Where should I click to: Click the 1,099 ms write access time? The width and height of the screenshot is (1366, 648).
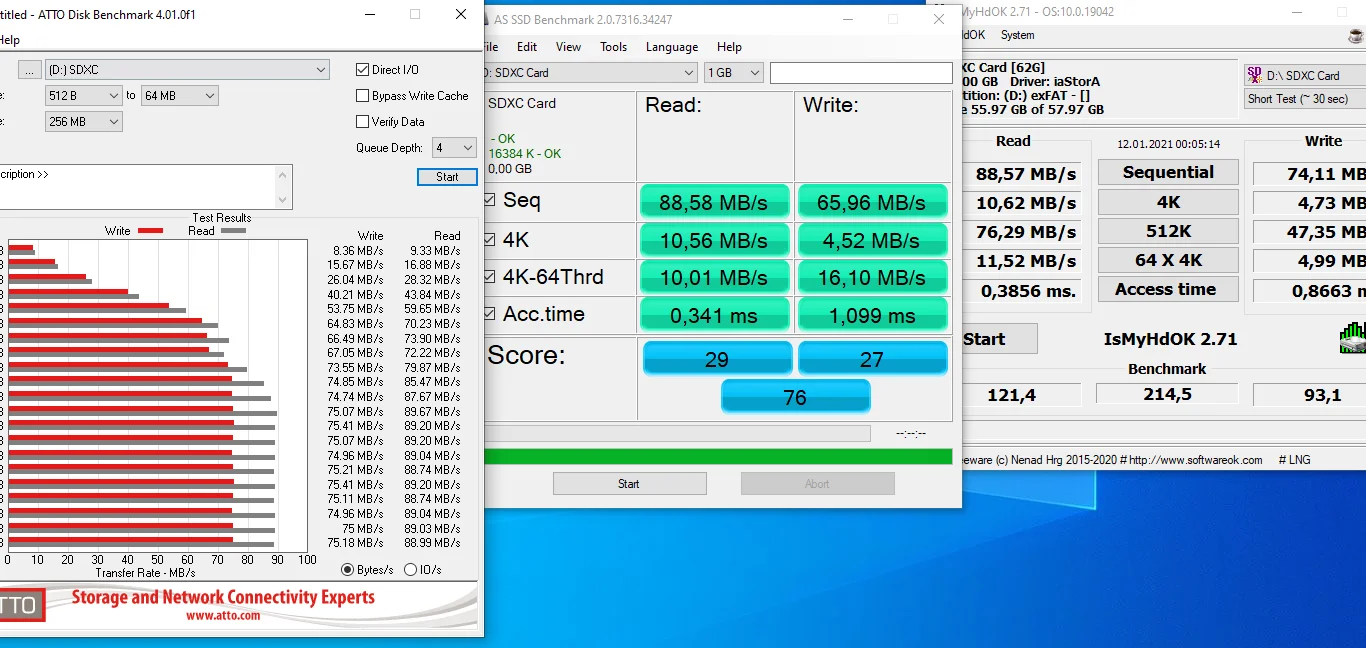click(872, 315)
